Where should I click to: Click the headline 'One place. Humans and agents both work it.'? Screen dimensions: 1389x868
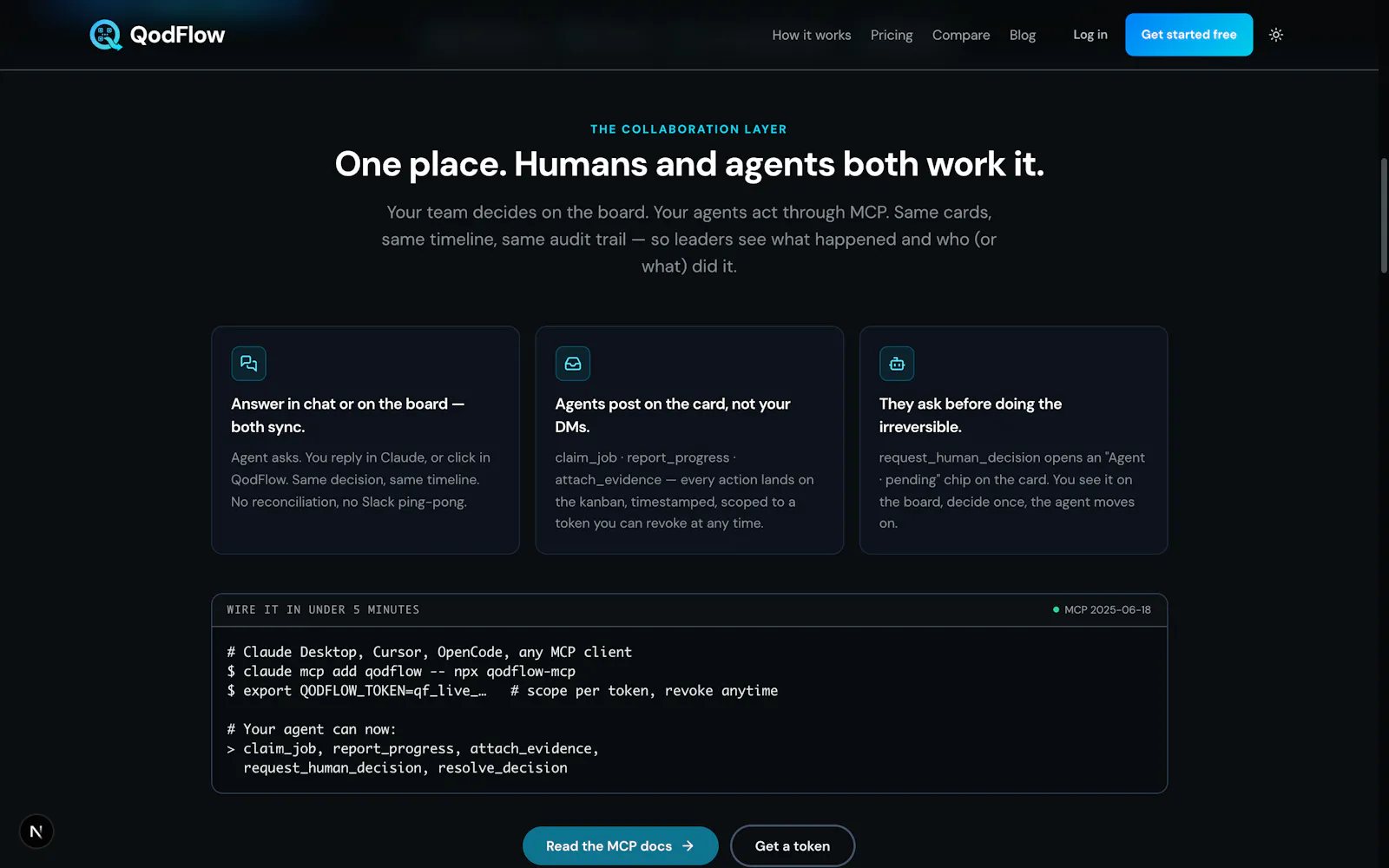click(689, 164)
